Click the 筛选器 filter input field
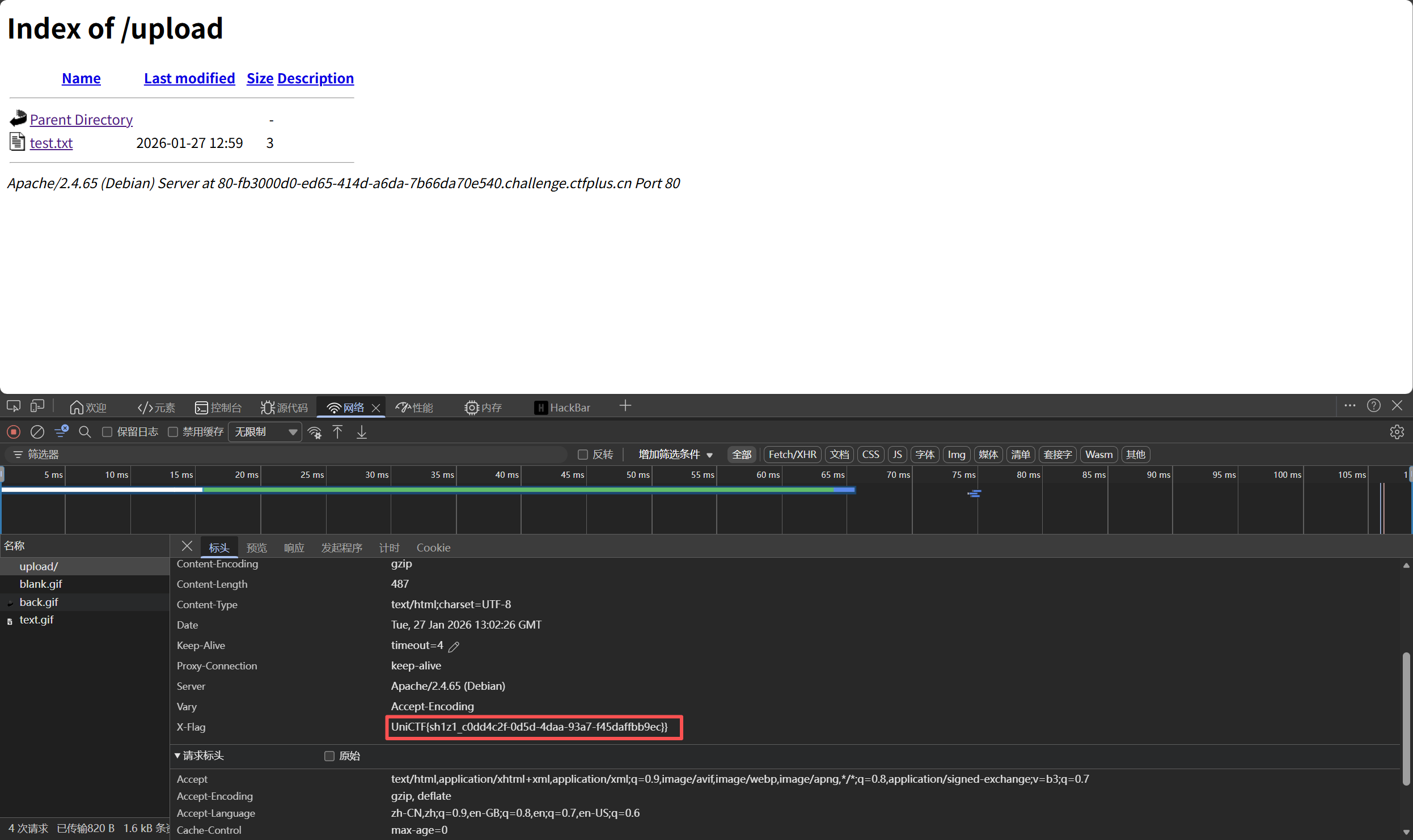 tap(286, 455)
